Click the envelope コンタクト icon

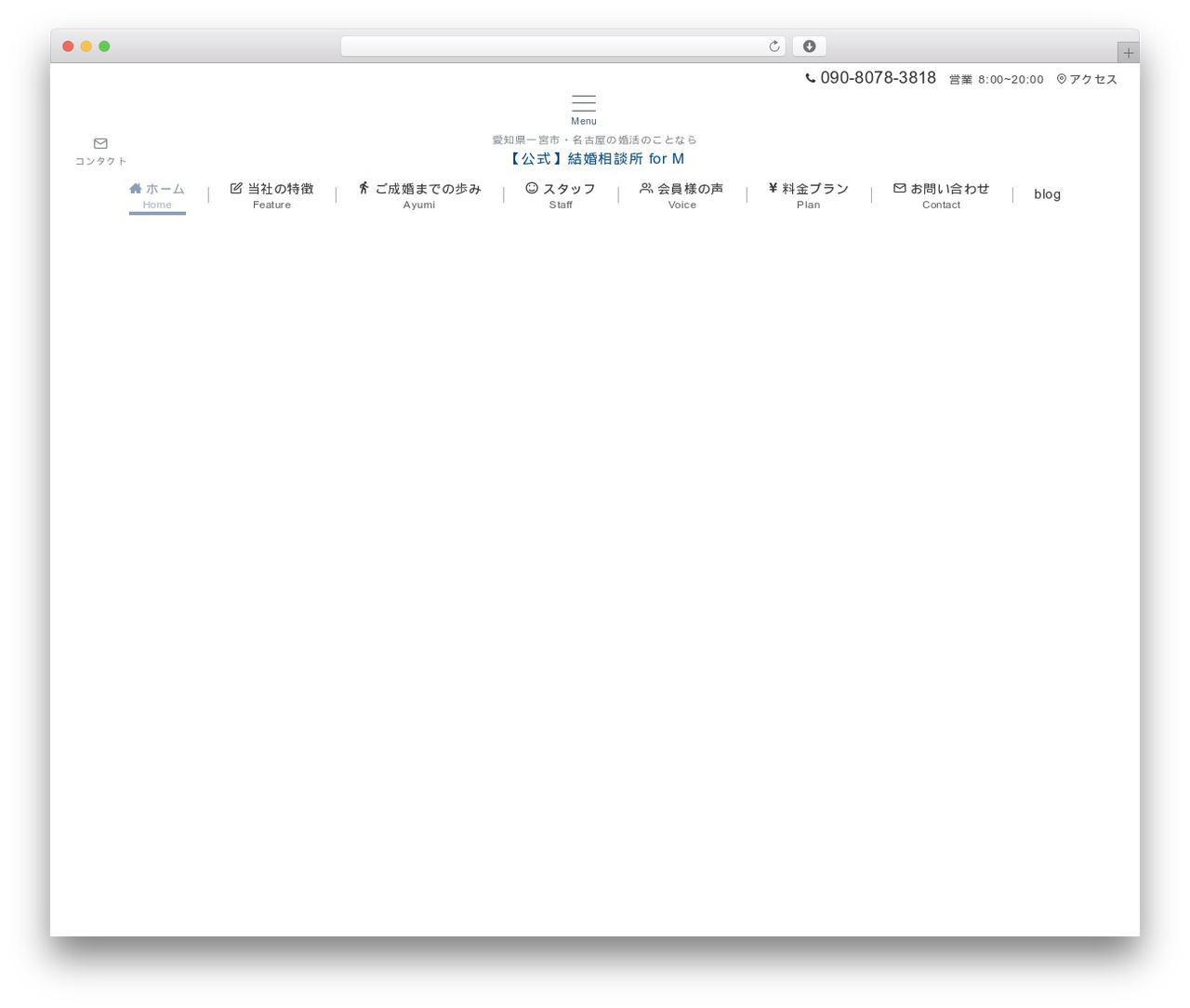point(100,143)
